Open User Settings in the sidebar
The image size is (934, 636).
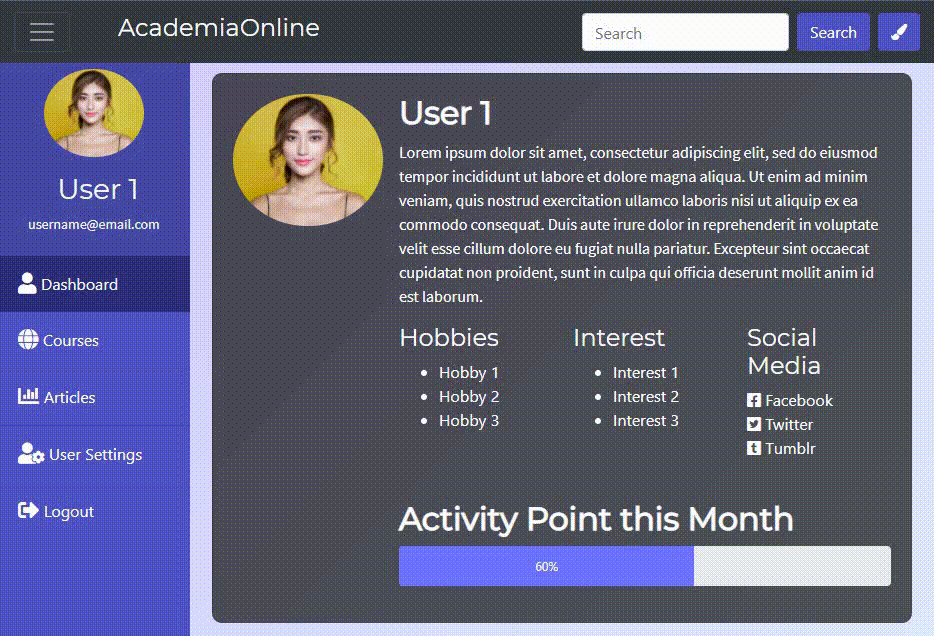coord(95,454)
